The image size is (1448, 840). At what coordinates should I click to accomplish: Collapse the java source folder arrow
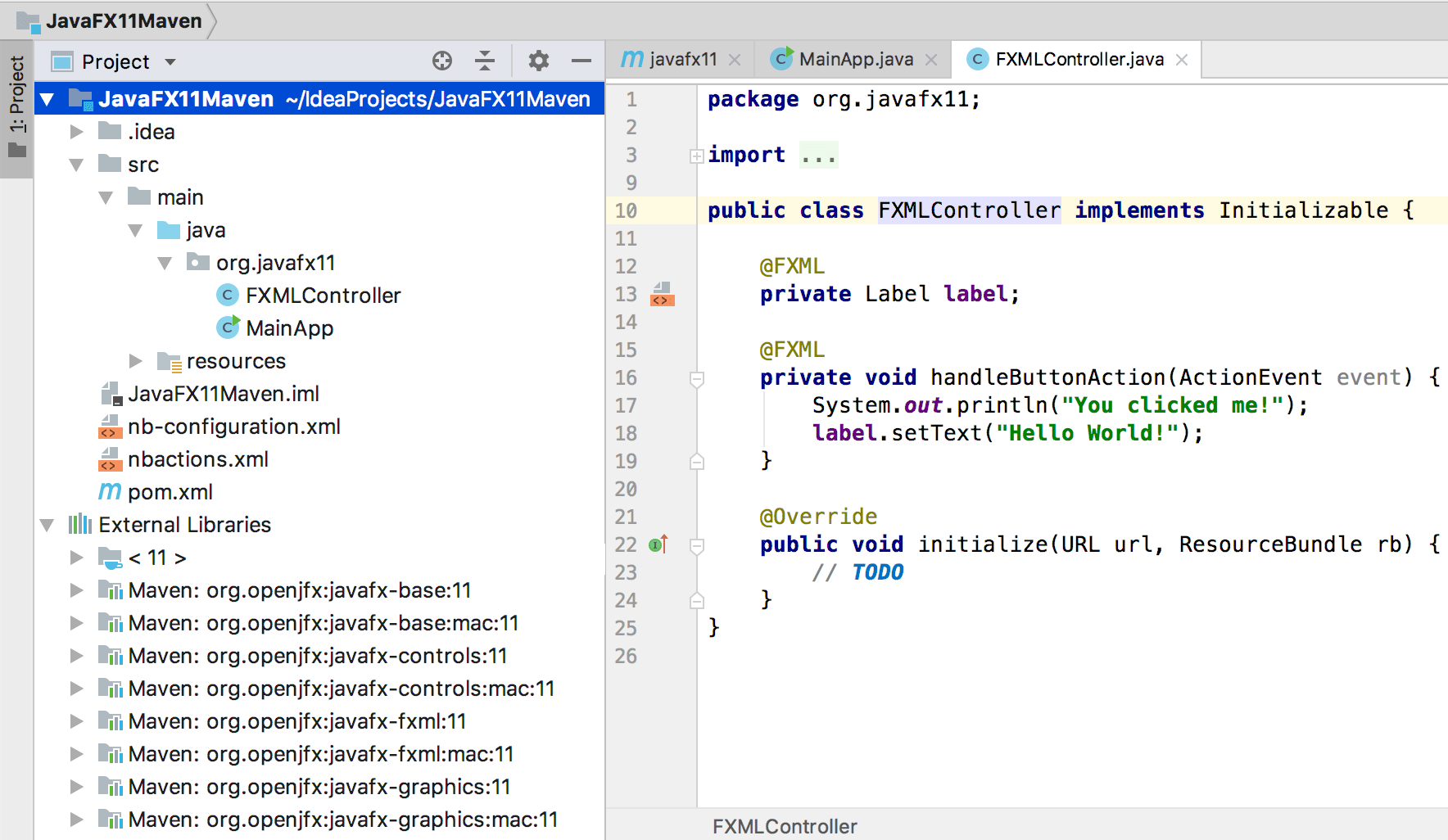pyautogui.click(x=135, y=230)
